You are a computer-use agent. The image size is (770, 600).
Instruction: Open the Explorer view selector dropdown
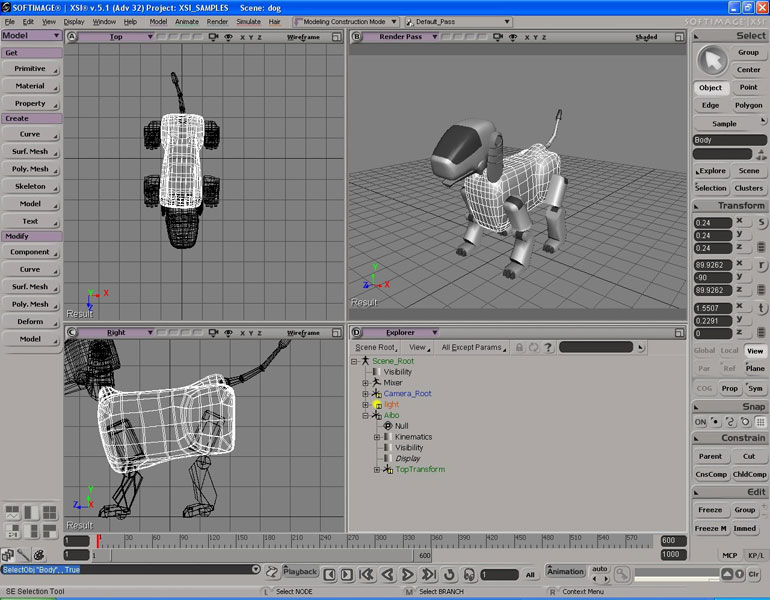401,332
